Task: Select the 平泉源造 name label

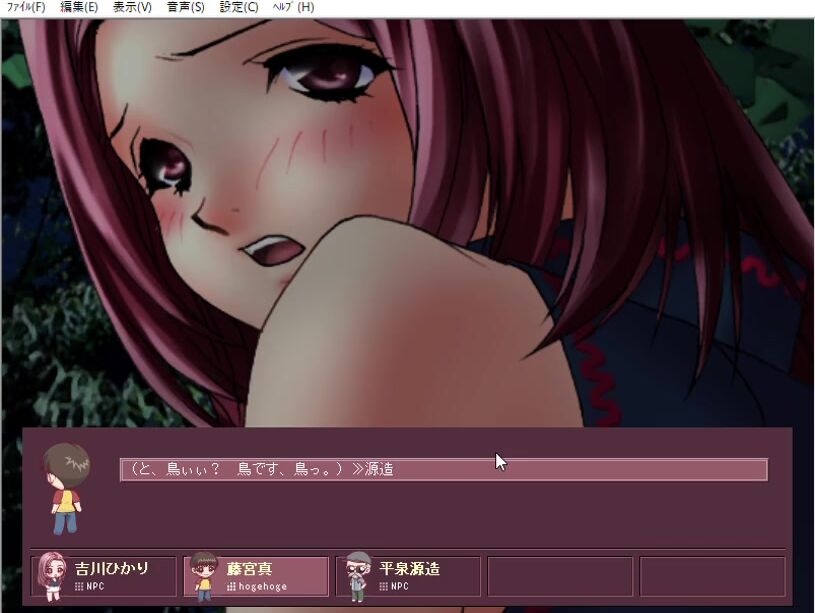Action: pyautogui.click(x=410, y=569)
